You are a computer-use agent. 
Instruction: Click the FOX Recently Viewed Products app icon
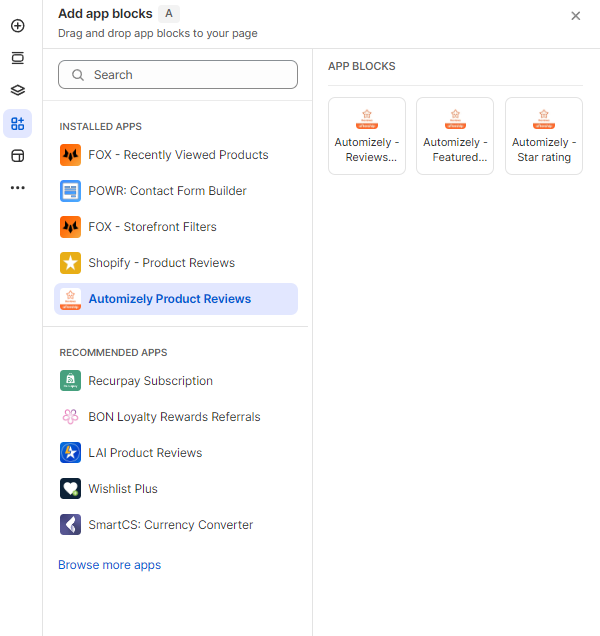coord(70,155)
